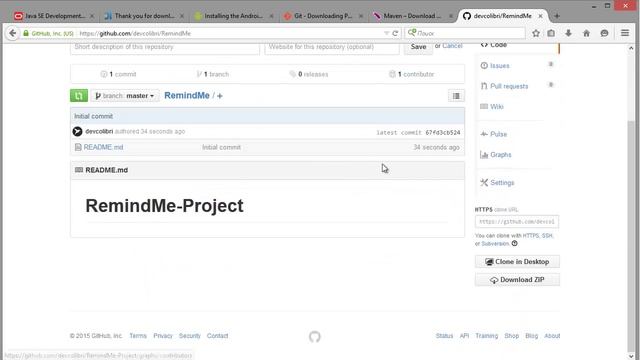Open the Privacy footer link
Image resolution: width=640 pixels, height=360 pixels.
163,336
